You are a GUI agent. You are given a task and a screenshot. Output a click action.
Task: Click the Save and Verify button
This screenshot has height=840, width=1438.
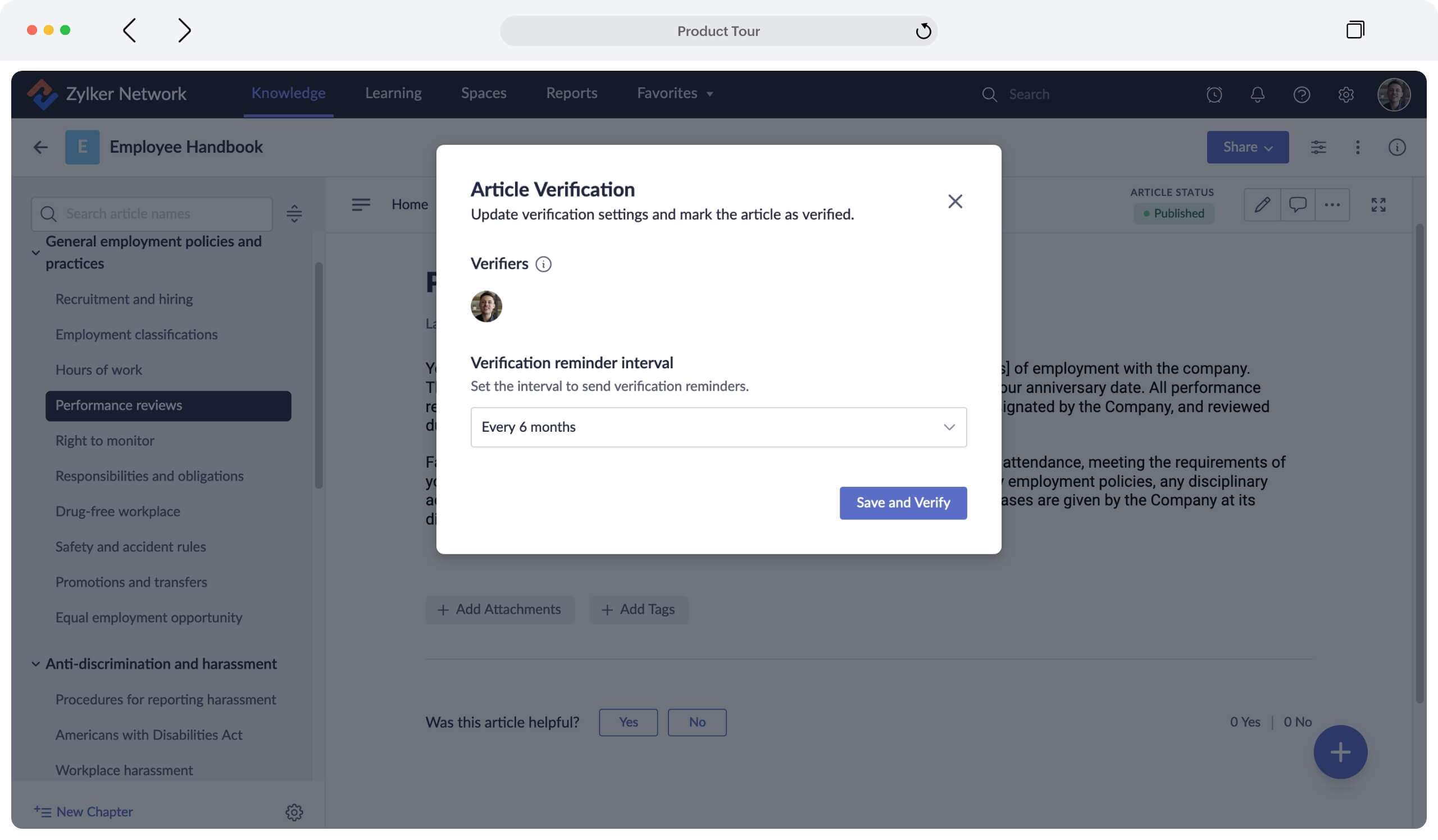click(x=903, y=503)
